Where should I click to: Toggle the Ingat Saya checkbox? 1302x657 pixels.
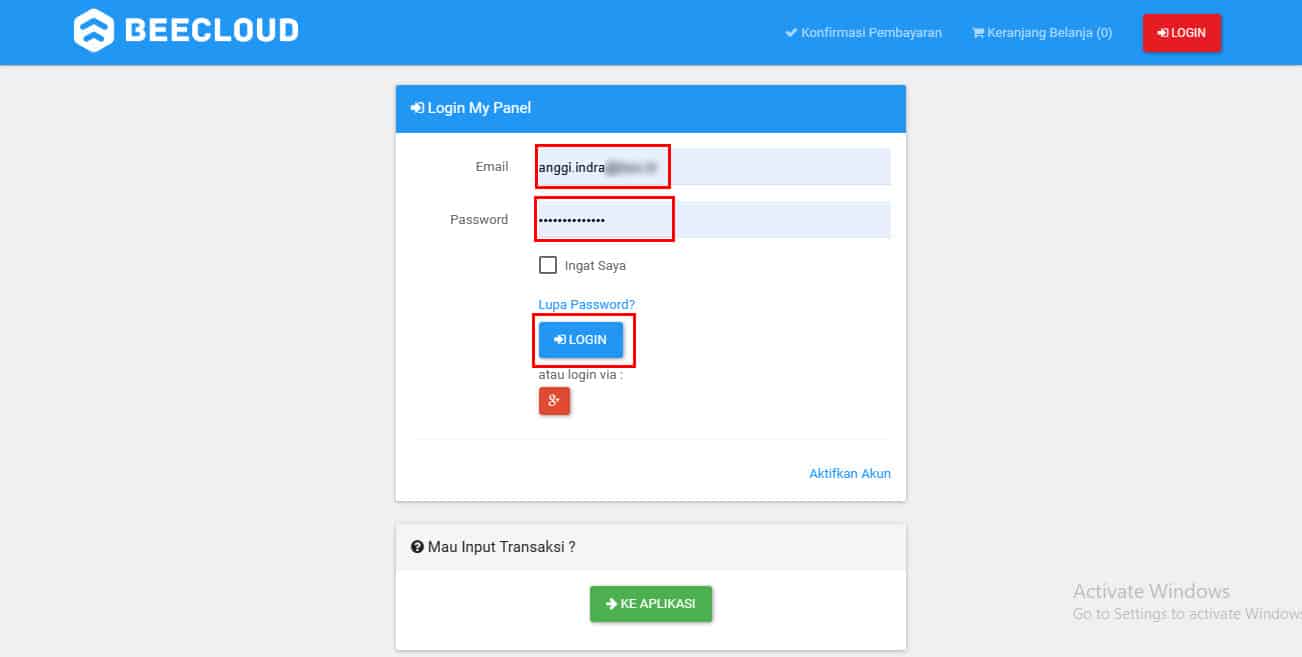pos(548,265)
